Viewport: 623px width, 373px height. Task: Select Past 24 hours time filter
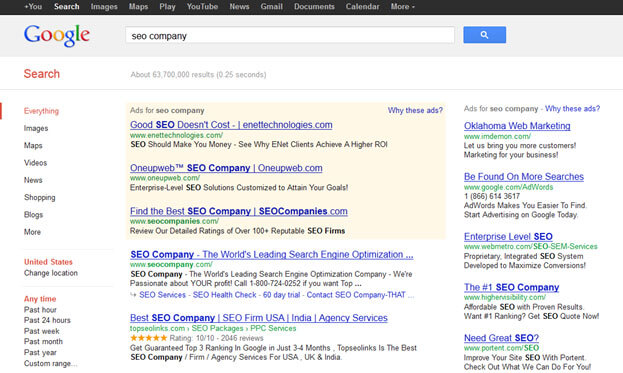pyautogui.click(x=47, y=320)
